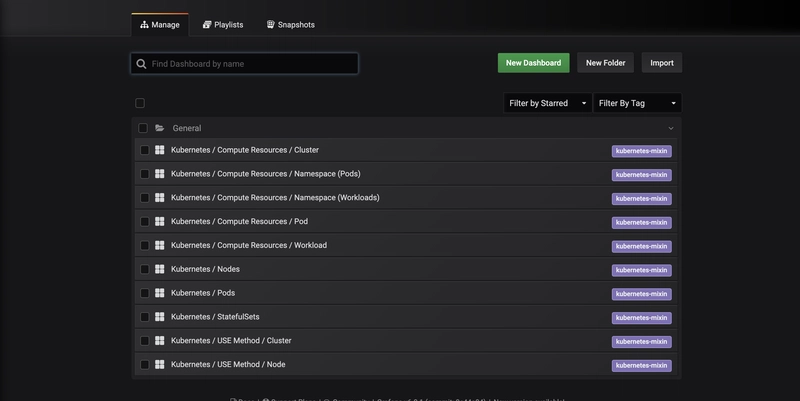800x401 pixels.
Task: Click the Import button
Action: (662, 63)
